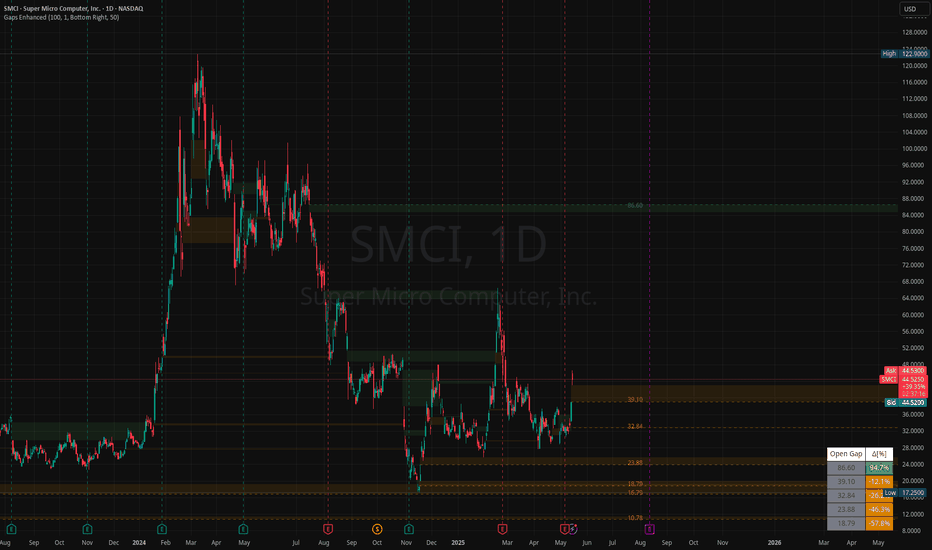
Task: Open the green earnings marker near Feb 2024
Action: pyautogui.click(x=162, y=529)
